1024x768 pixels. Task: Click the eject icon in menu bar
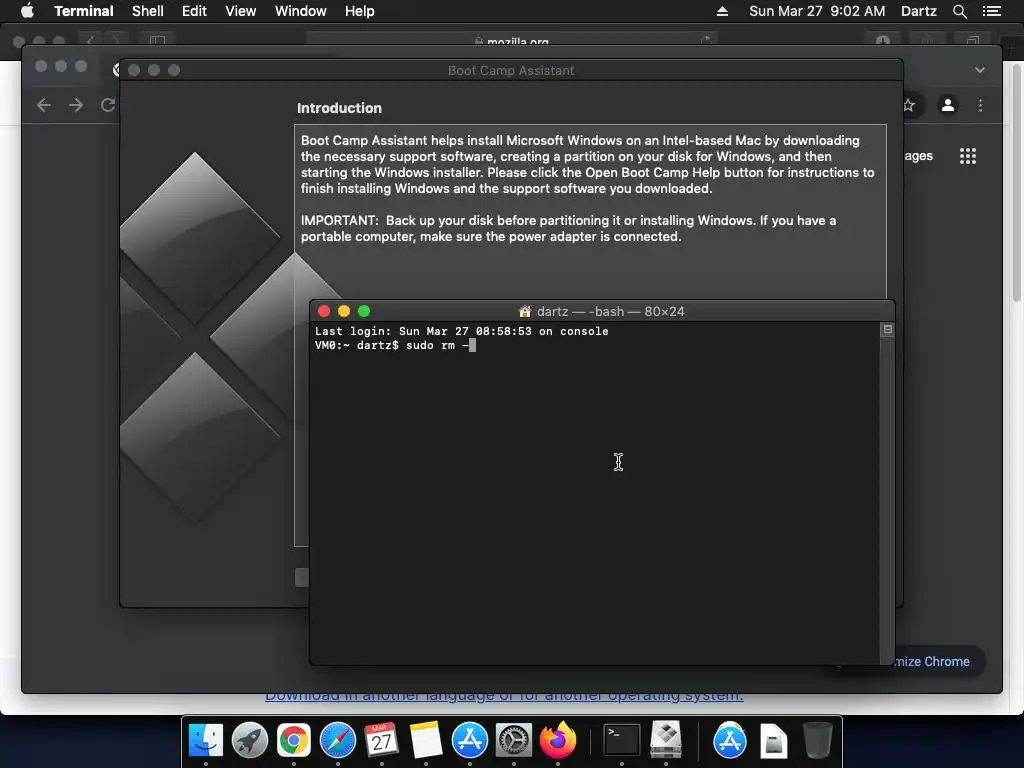(722, 11)
